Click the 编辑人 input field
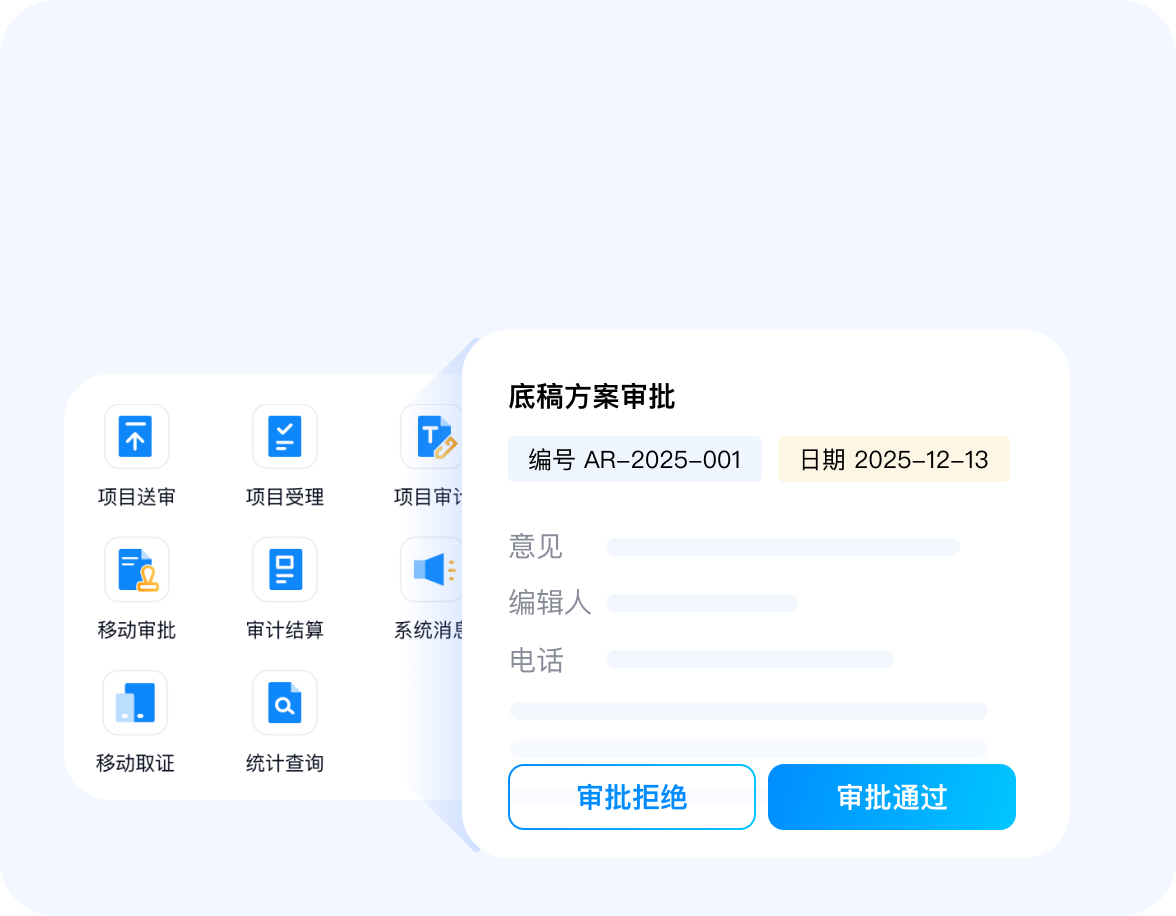 701,603
